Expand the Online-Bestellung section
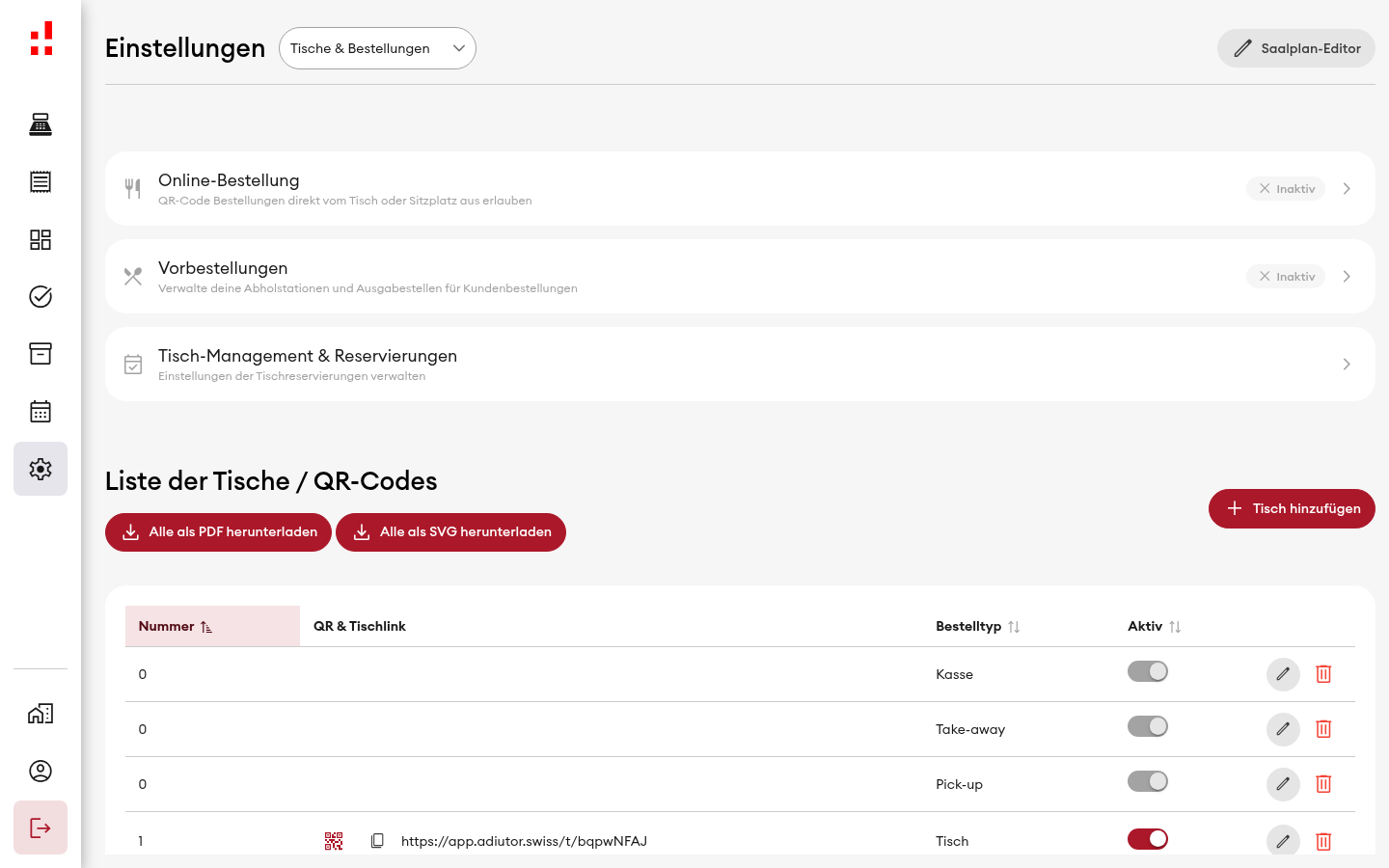This screenshot has width=1389, height=868. pyautogui.click(x=740, y=189)
